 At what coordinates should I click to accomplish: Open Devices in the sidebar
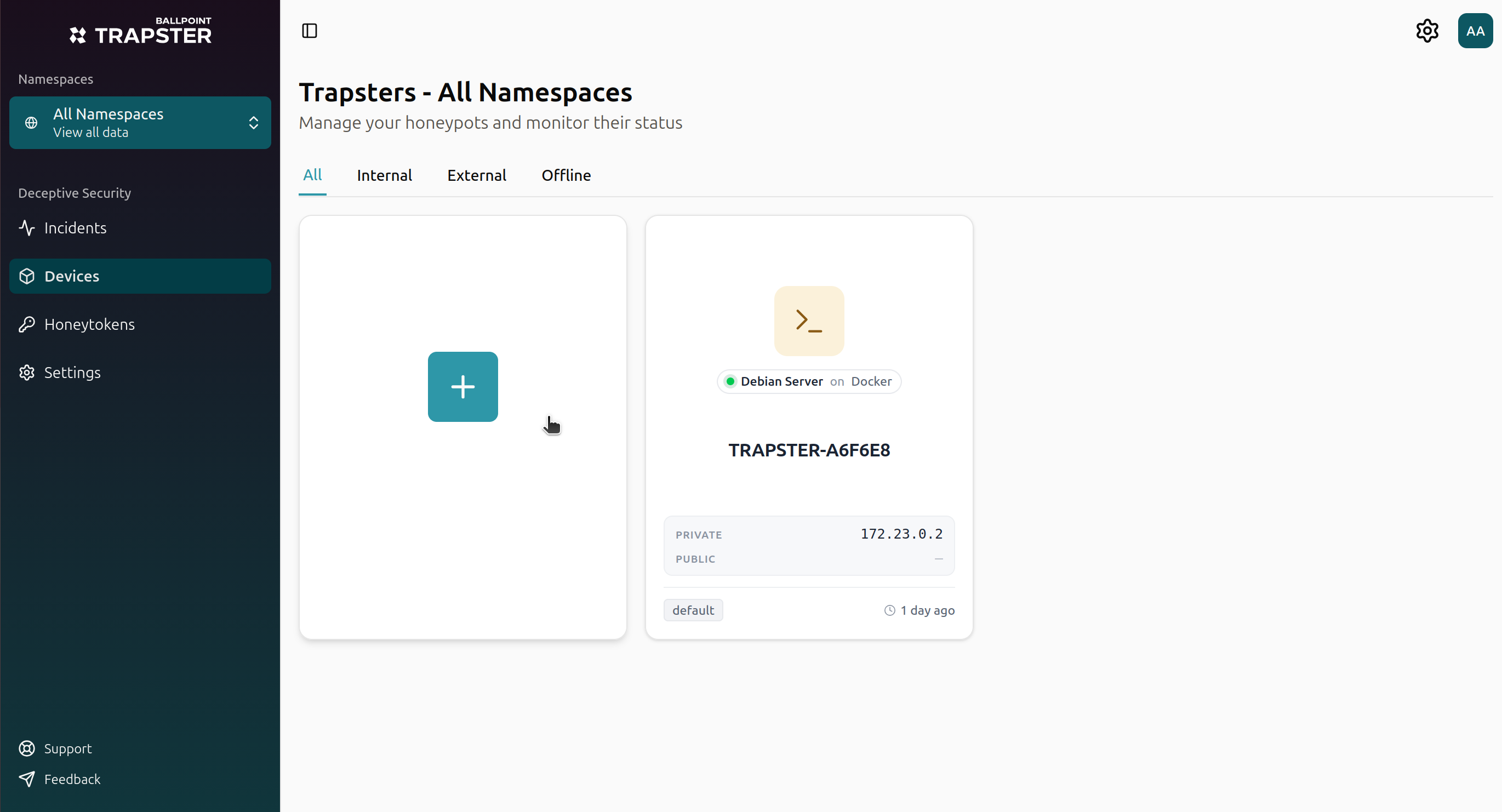(x=140, y=276)
